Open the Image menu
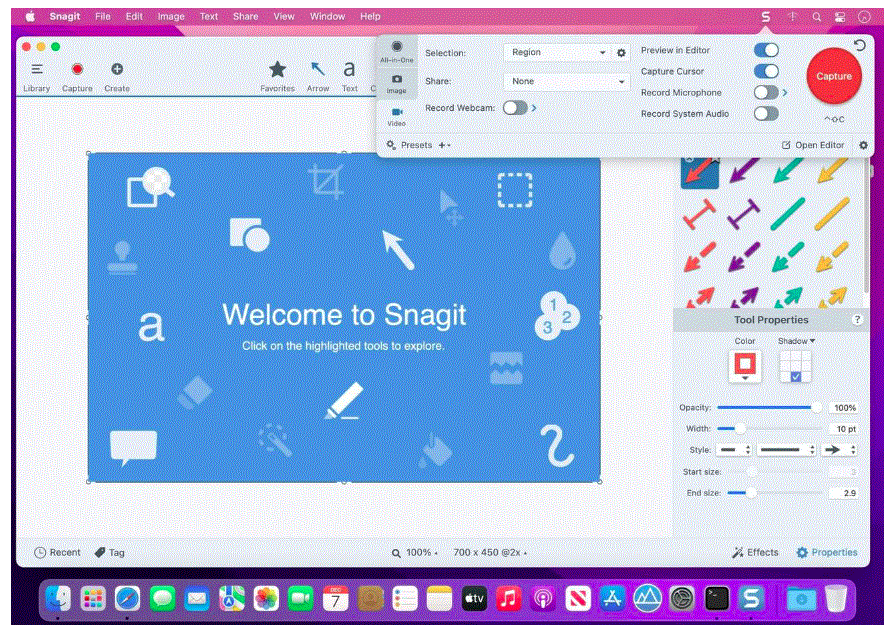 click(171, 17)
